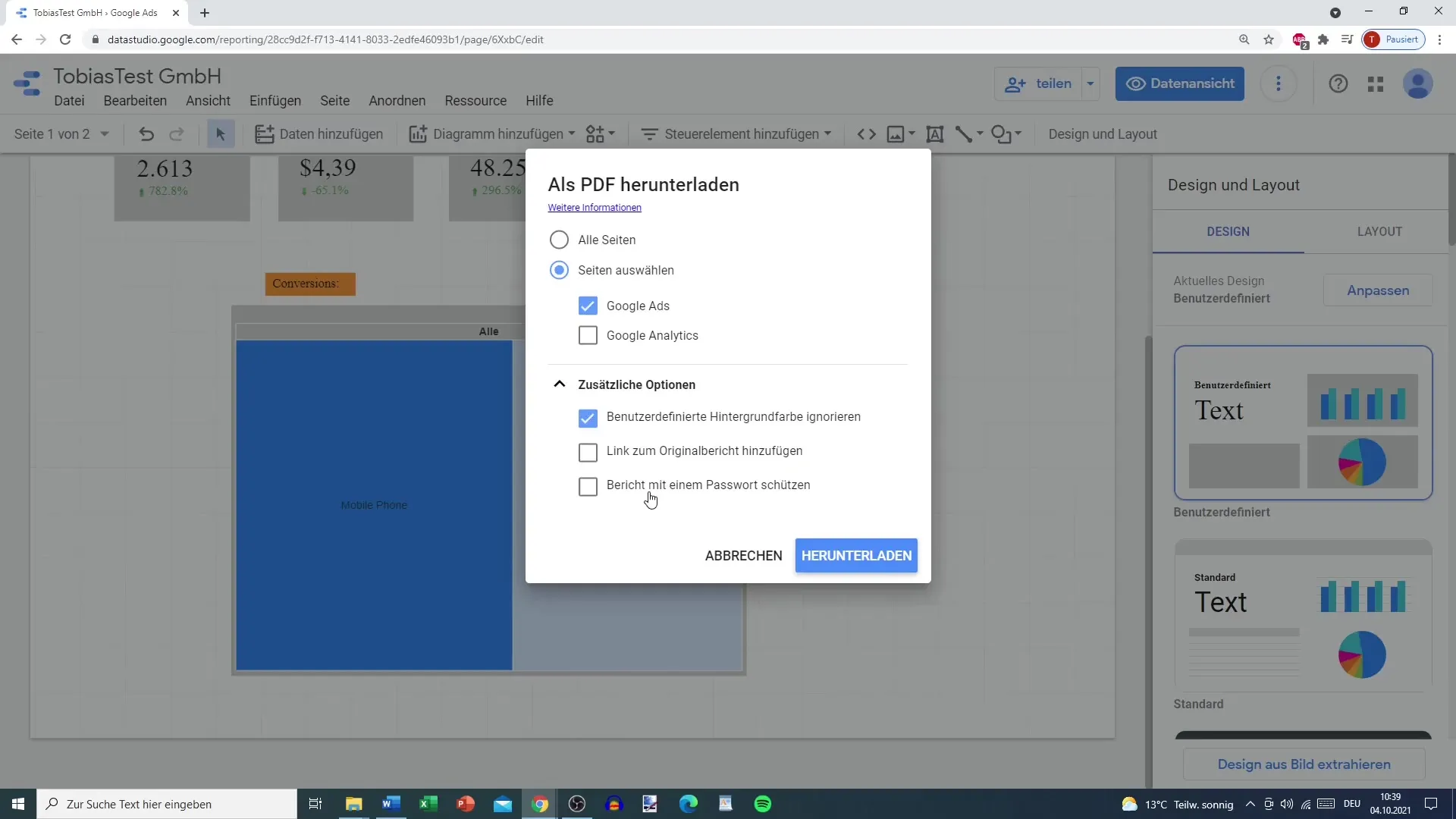Screen dimensions: 1456x819
Task: Check Bericht mit einem Passwort schützen
Action: click(588, 486)
